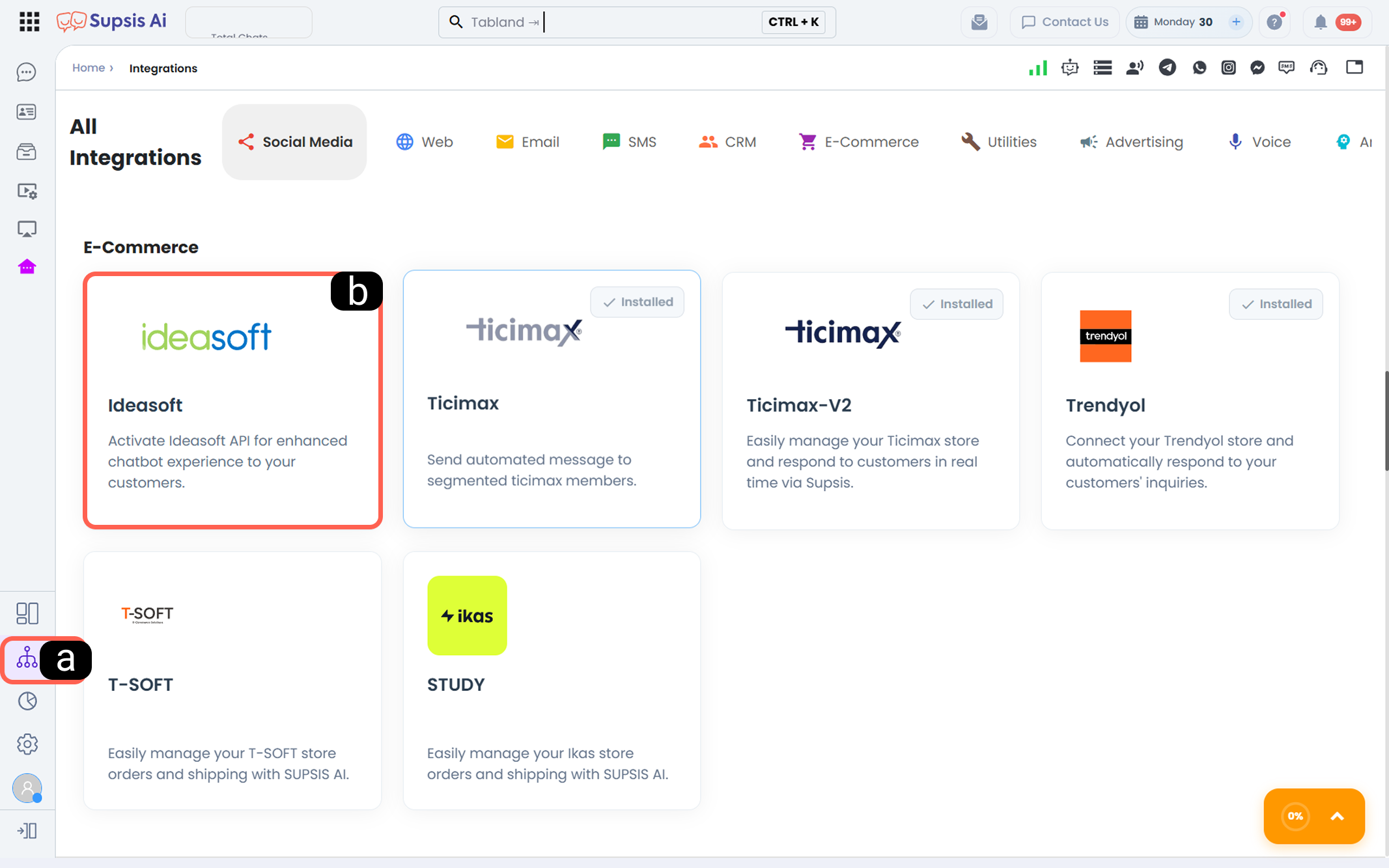
Task: Click the headset support icon
Action: 1319,68
